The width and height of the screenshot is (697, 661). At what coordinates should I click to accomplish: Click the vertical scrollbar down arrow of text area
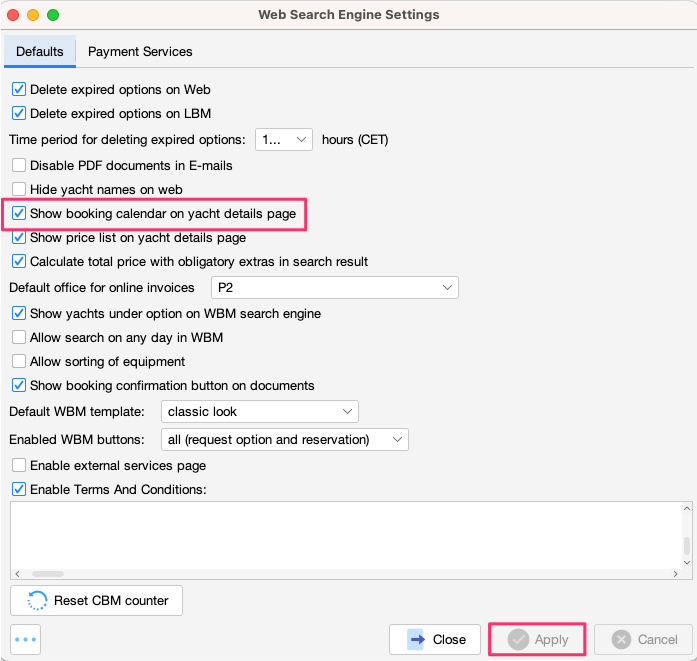point(687,563)
